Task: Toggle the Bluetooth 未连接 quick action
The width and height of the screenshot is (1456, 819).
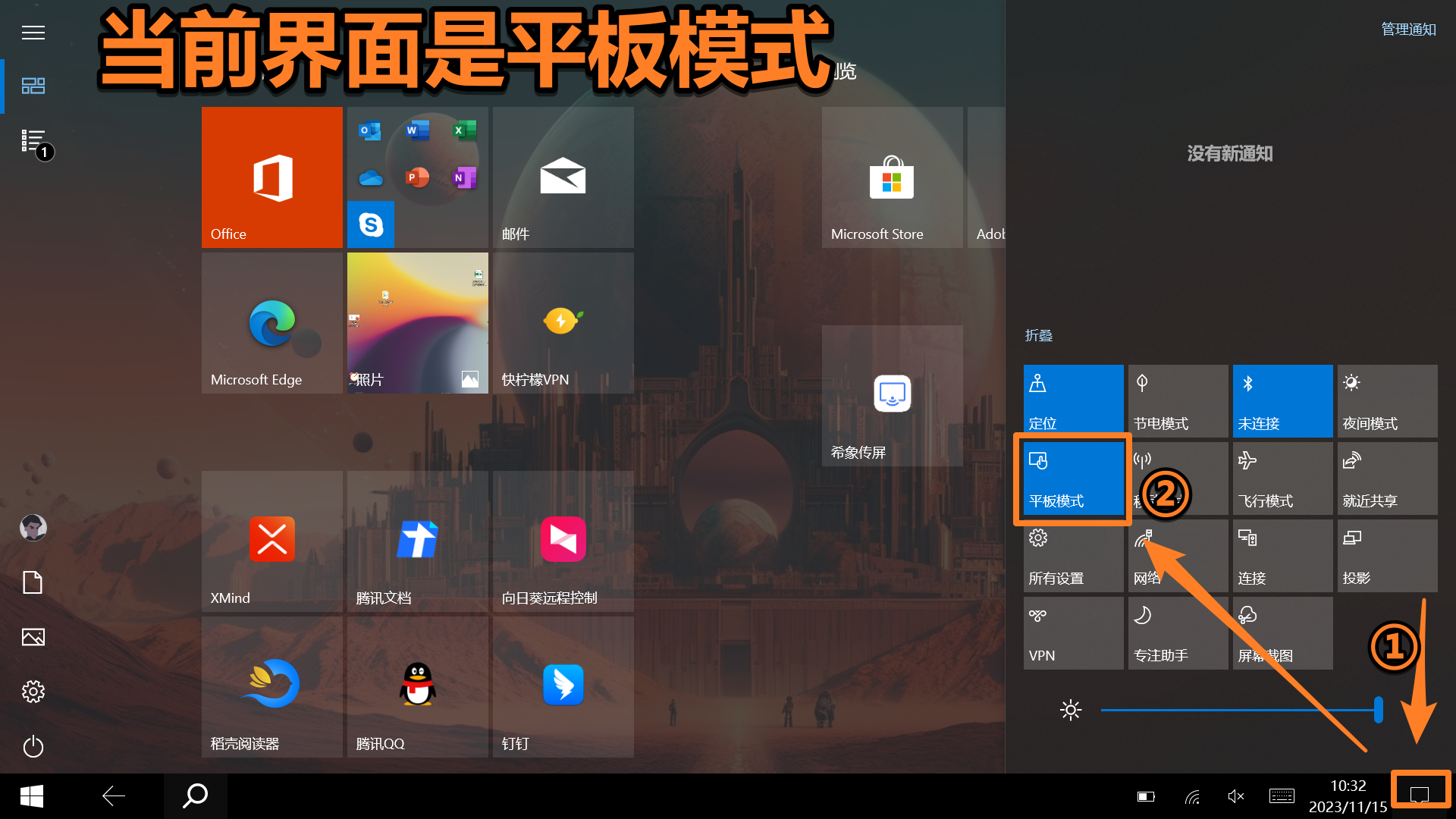Action: click(x=1283, y=401)
